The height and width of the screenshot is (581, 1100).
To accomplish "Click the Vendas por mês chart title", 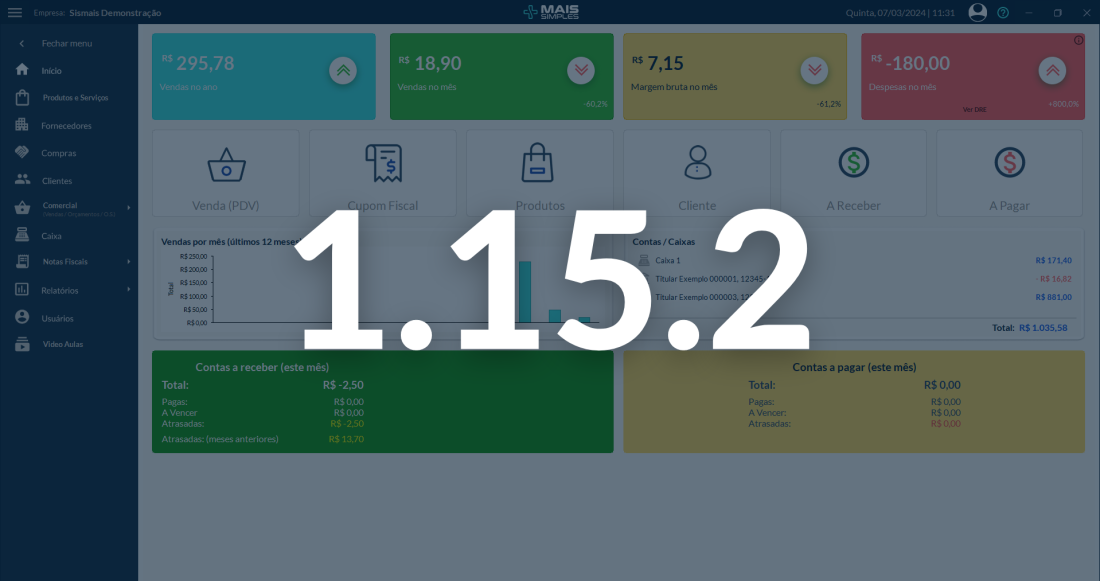I will tap(232, 242).
